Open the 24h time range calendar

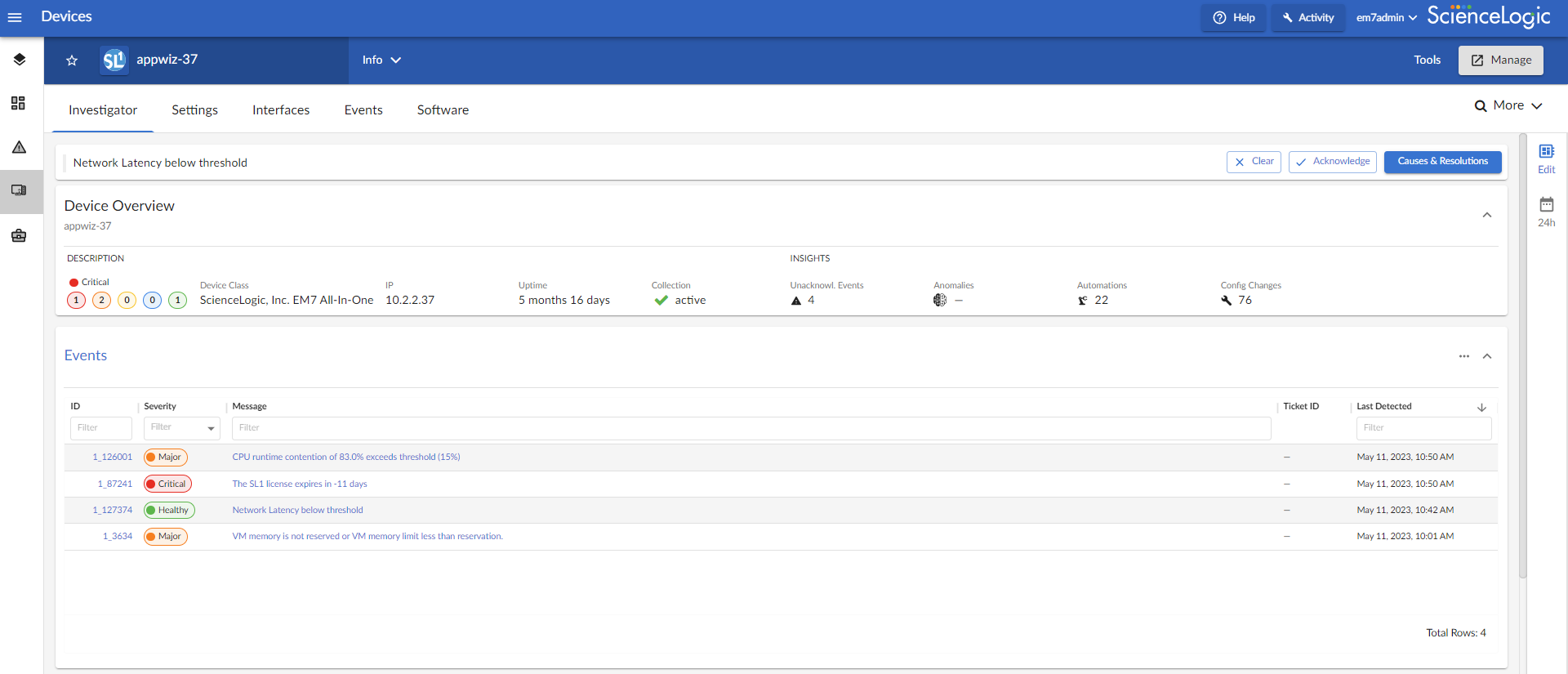(1546, 211)
